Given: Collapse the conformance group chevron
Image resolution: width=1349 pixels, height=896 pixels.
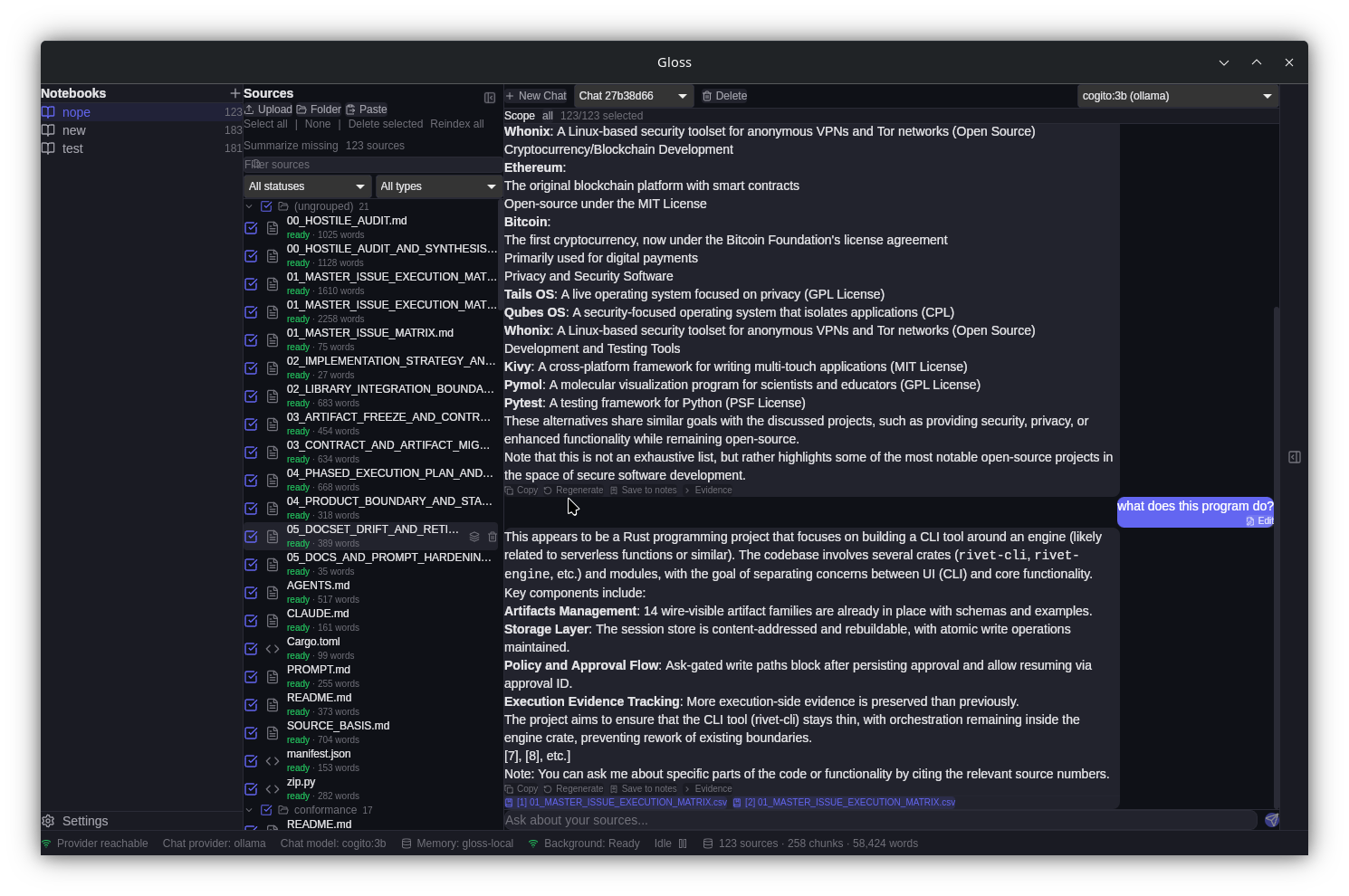Looking at the screenshot, I should pos(249,810).
